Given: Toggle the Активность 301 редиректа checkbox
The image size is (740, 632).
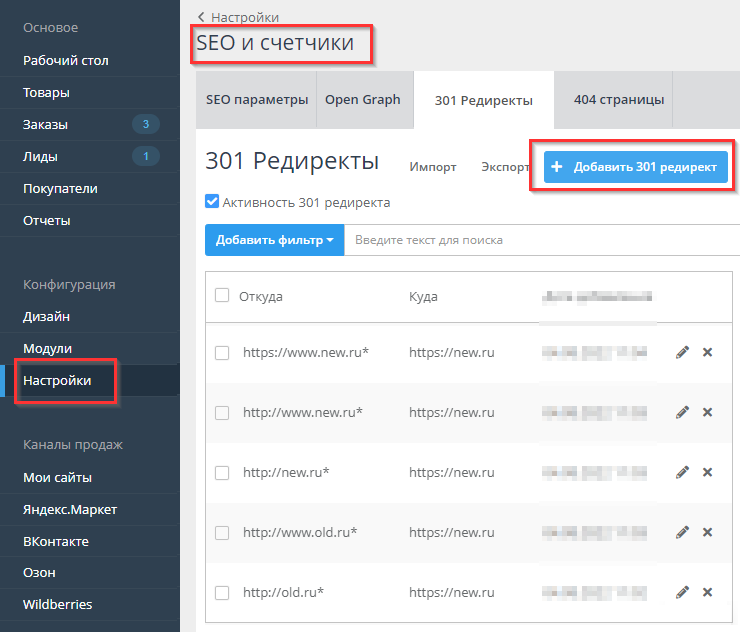Looking at the screenshot, I should [x=212, y=202].
